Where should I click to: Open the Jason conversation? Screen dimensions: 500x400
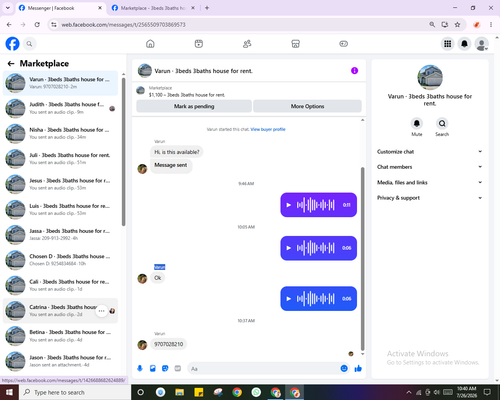60,361
